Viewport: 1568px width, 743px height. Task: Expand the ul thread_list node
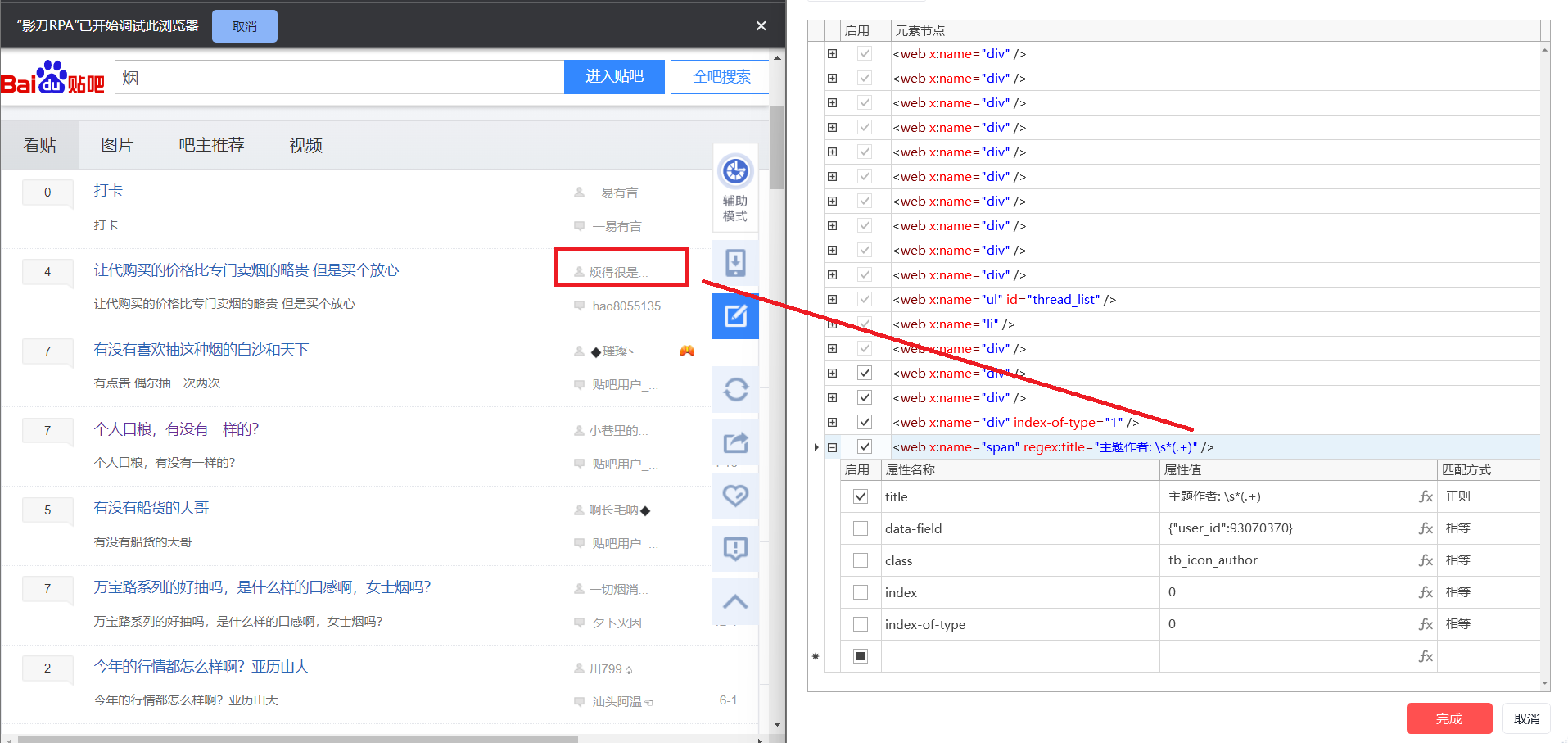[832, 300]
